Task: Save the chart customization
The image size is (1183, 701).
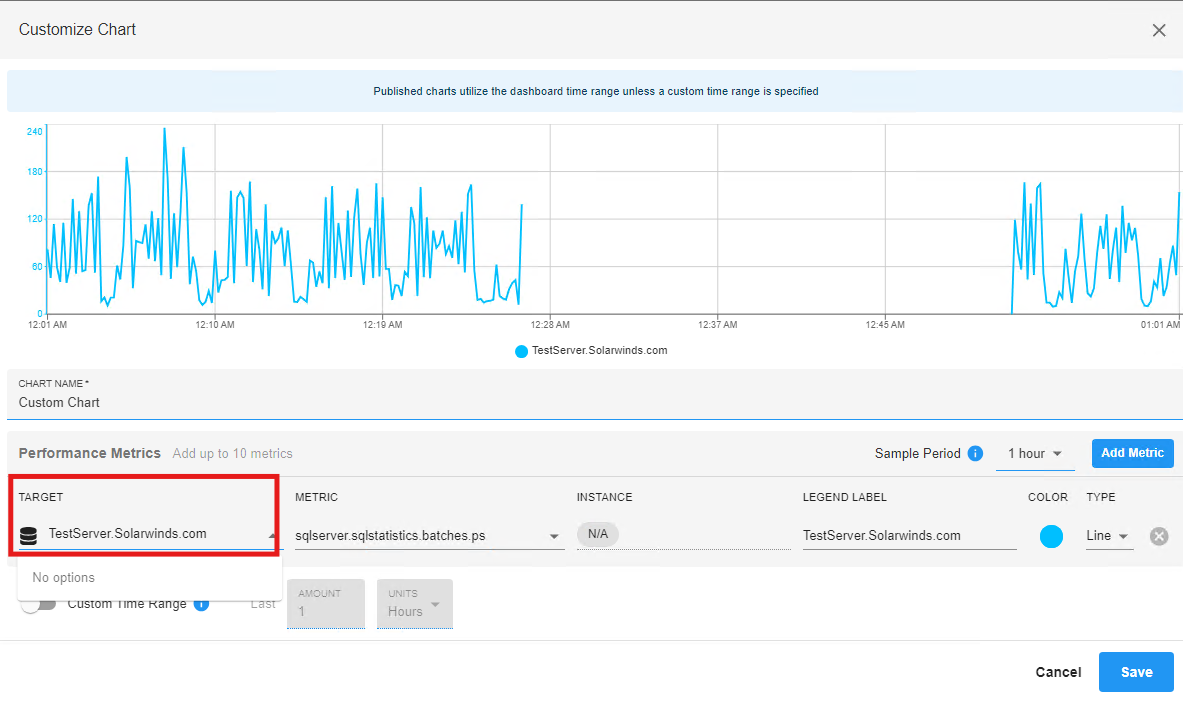Action: pyautogui.click(x=1136, y=672)
